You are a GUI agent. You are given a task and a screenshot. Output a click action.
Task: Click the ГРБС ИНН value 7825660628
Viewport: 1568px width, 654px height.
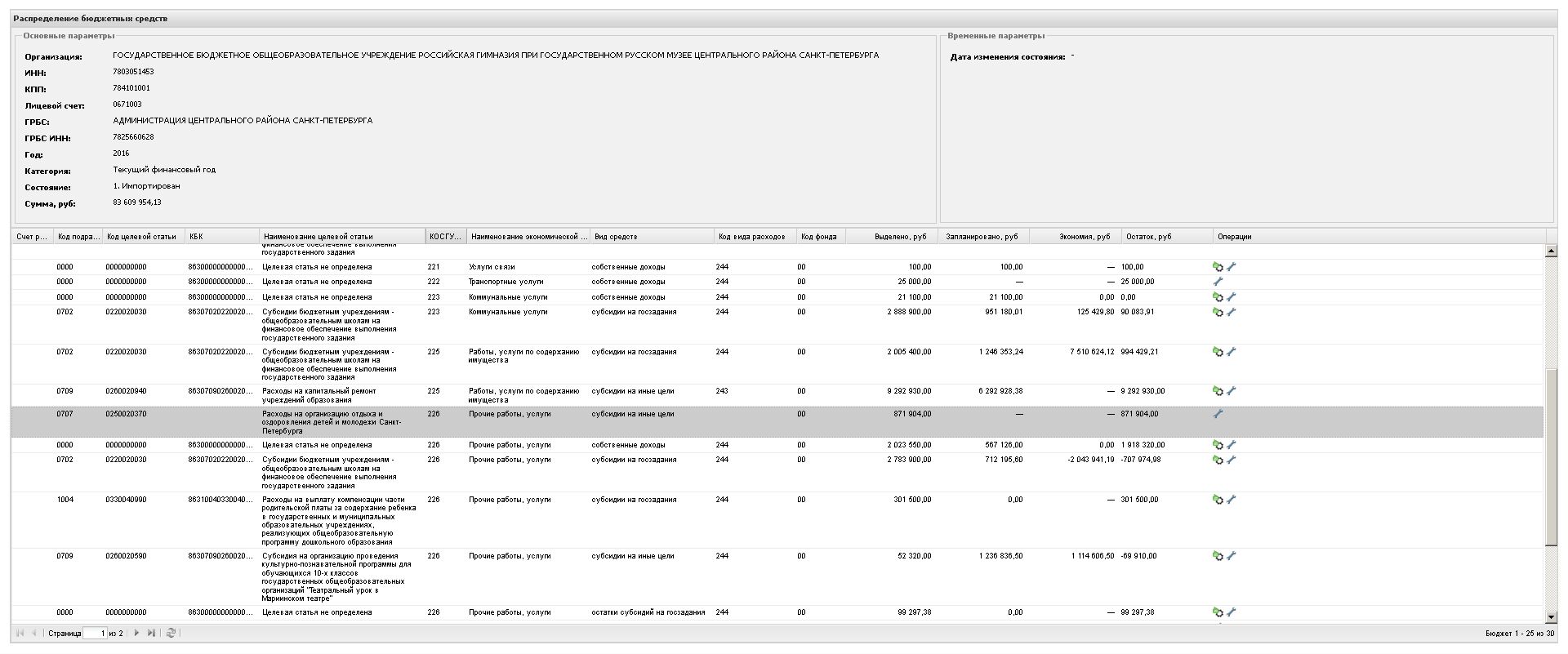133,137
